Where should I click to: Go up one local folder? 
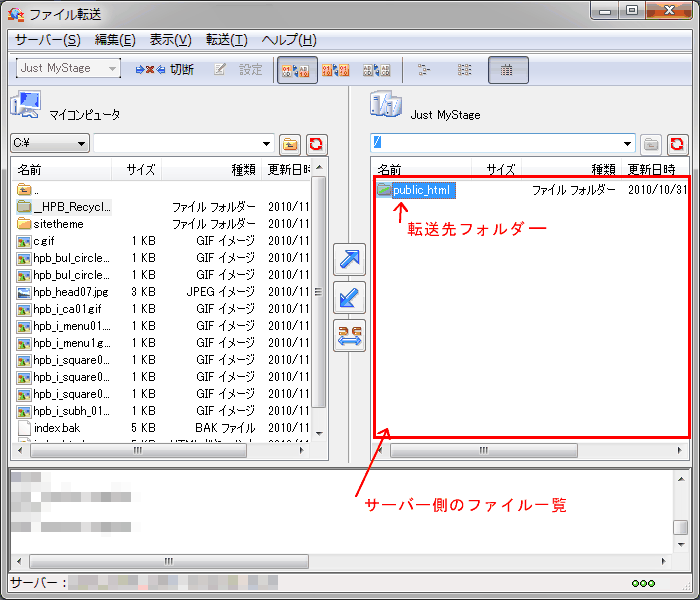[x=290, y=144]
